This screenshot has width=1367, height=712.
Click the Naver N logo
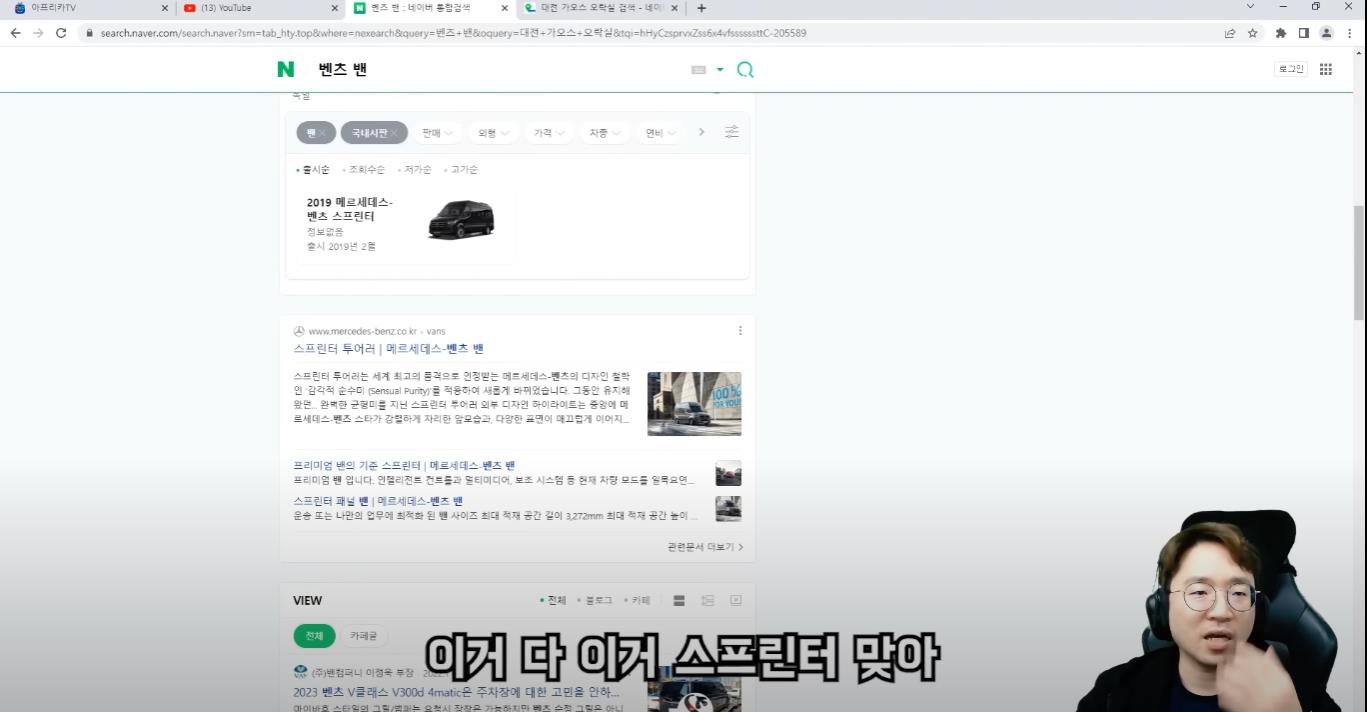pyautogui.click(x=286, y=69)
